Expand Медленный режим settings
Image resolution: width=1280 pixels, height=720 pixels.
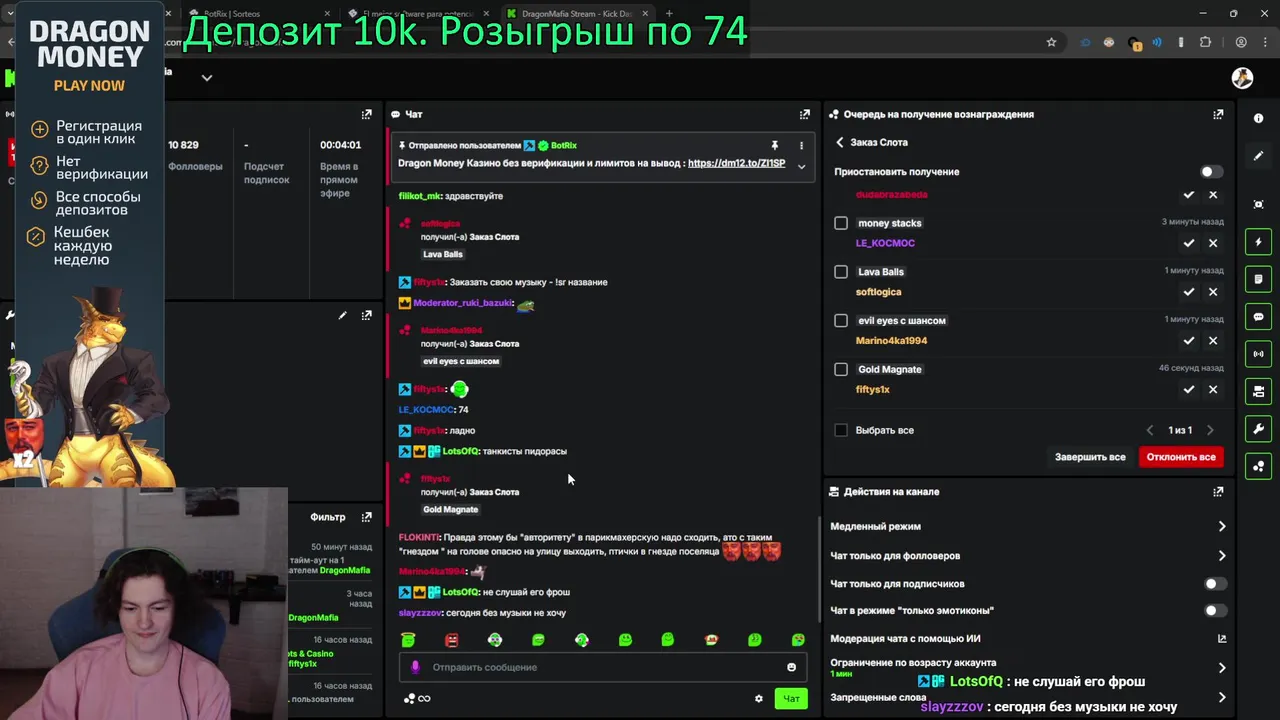(1221, 526)
